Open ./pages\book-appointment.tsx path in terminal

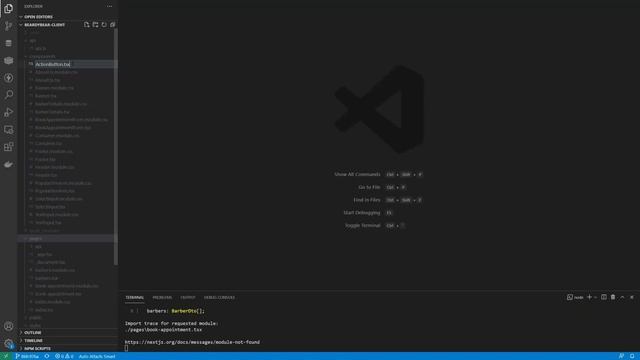click(163, 329)
